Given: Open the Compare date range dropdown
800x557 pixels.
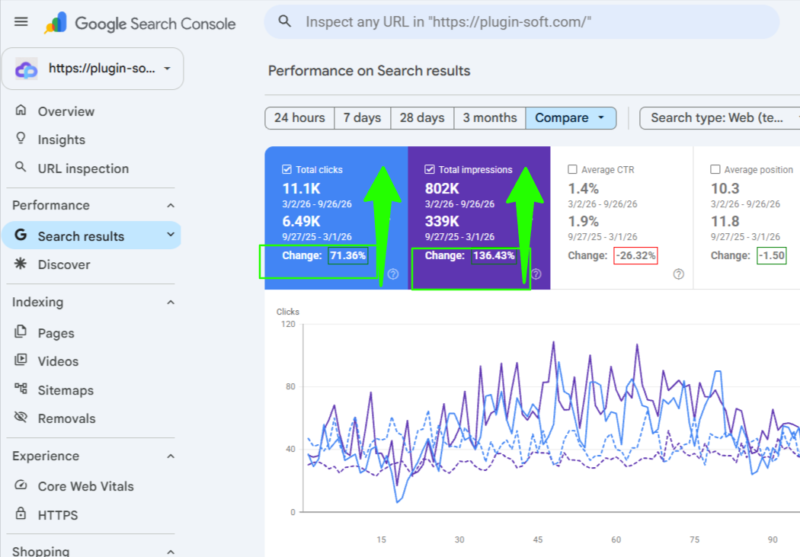Looking at the screenshot, I should coord(570,118).
